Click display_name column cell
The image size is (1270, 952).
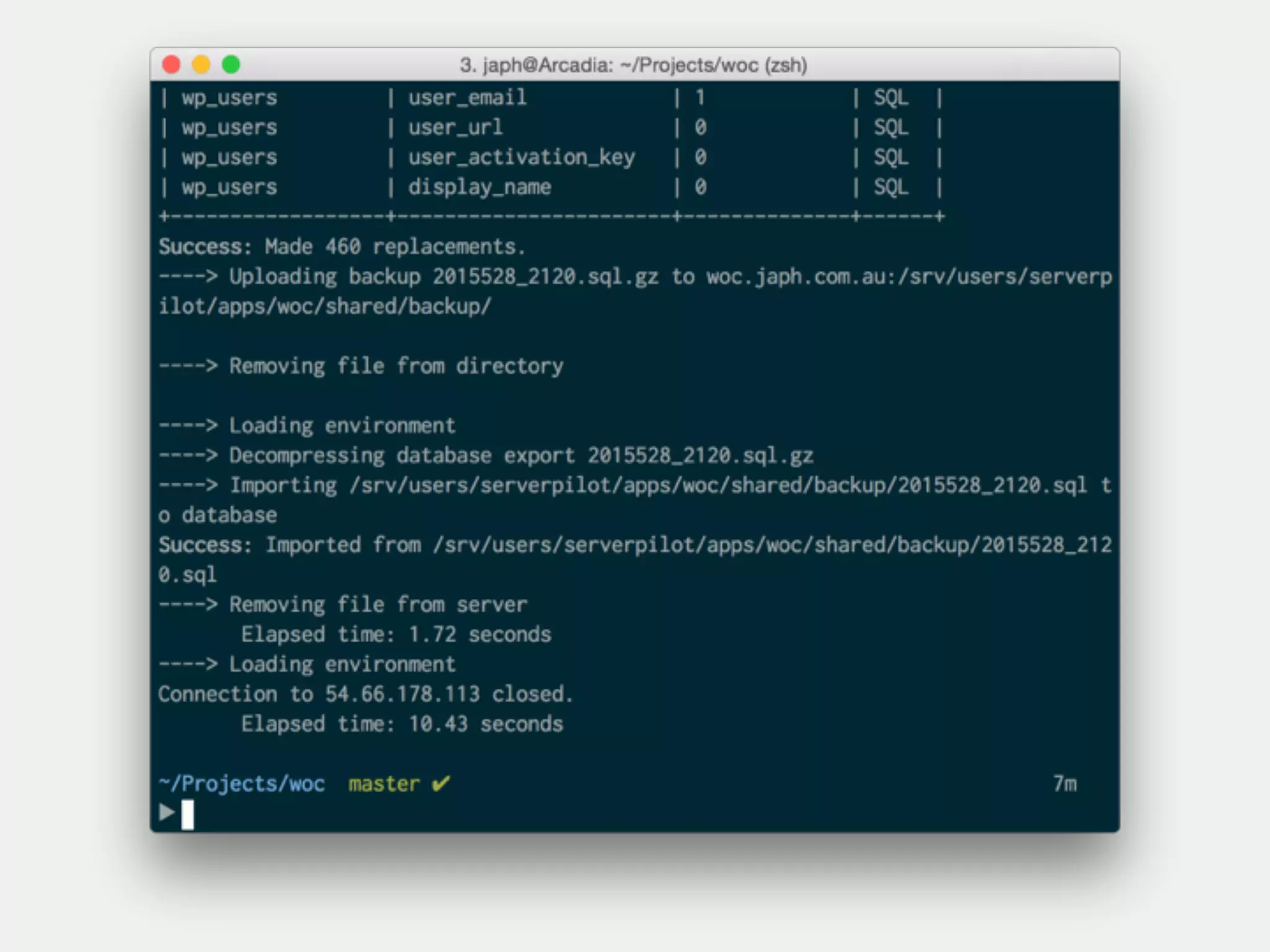(479, 187)
